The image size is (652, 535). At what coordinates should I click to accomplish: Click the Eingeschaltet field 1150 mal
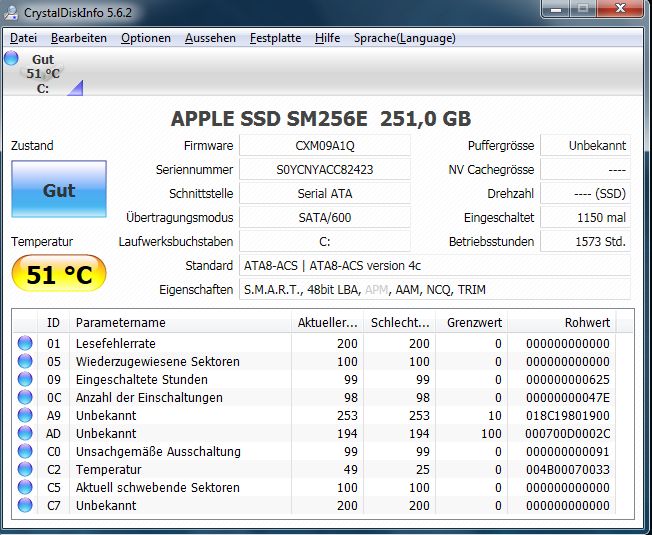click(x=585, y=217)
